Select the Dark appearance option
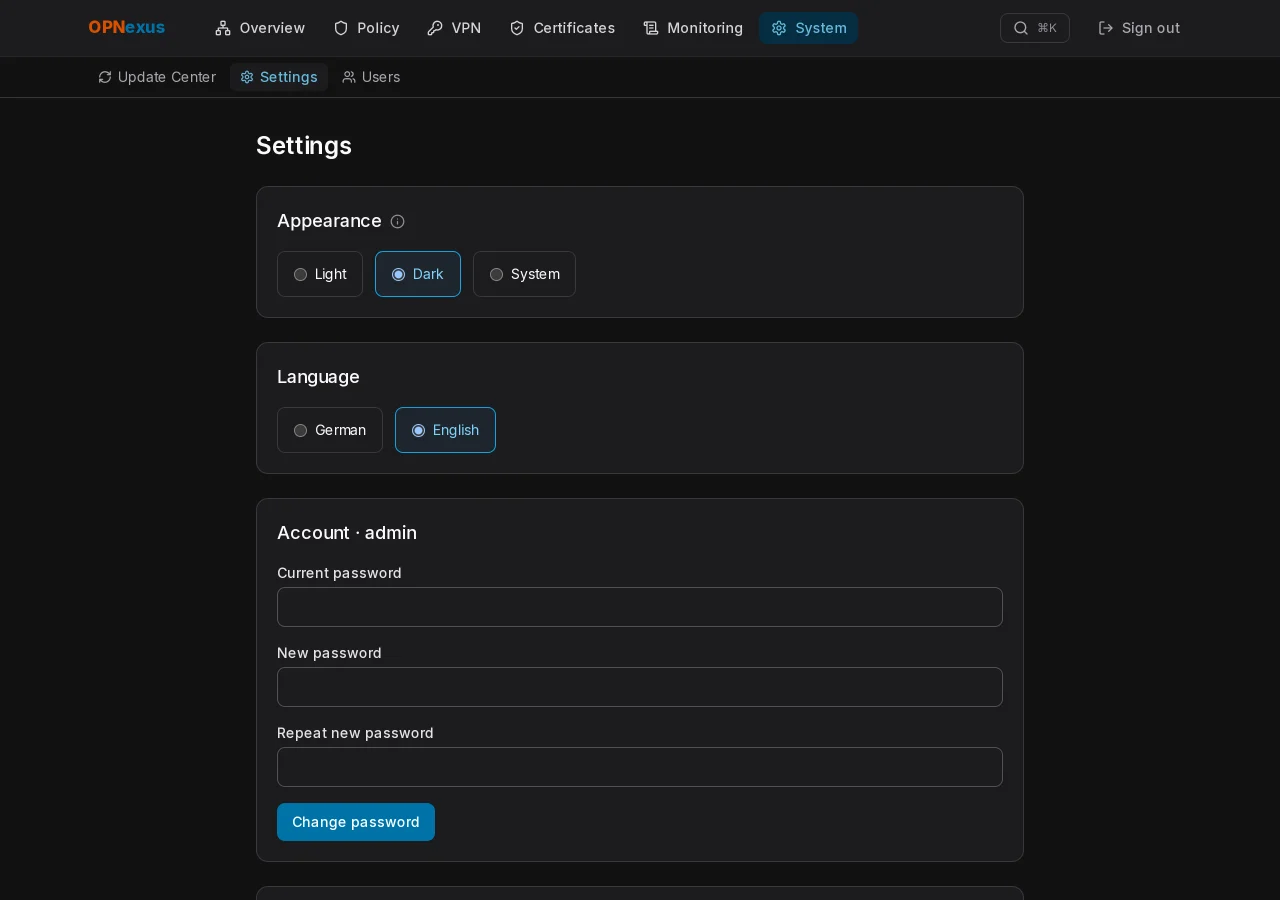Image resolution: width=1280 pixels, height=900 pixels. (x=418, y=274)
